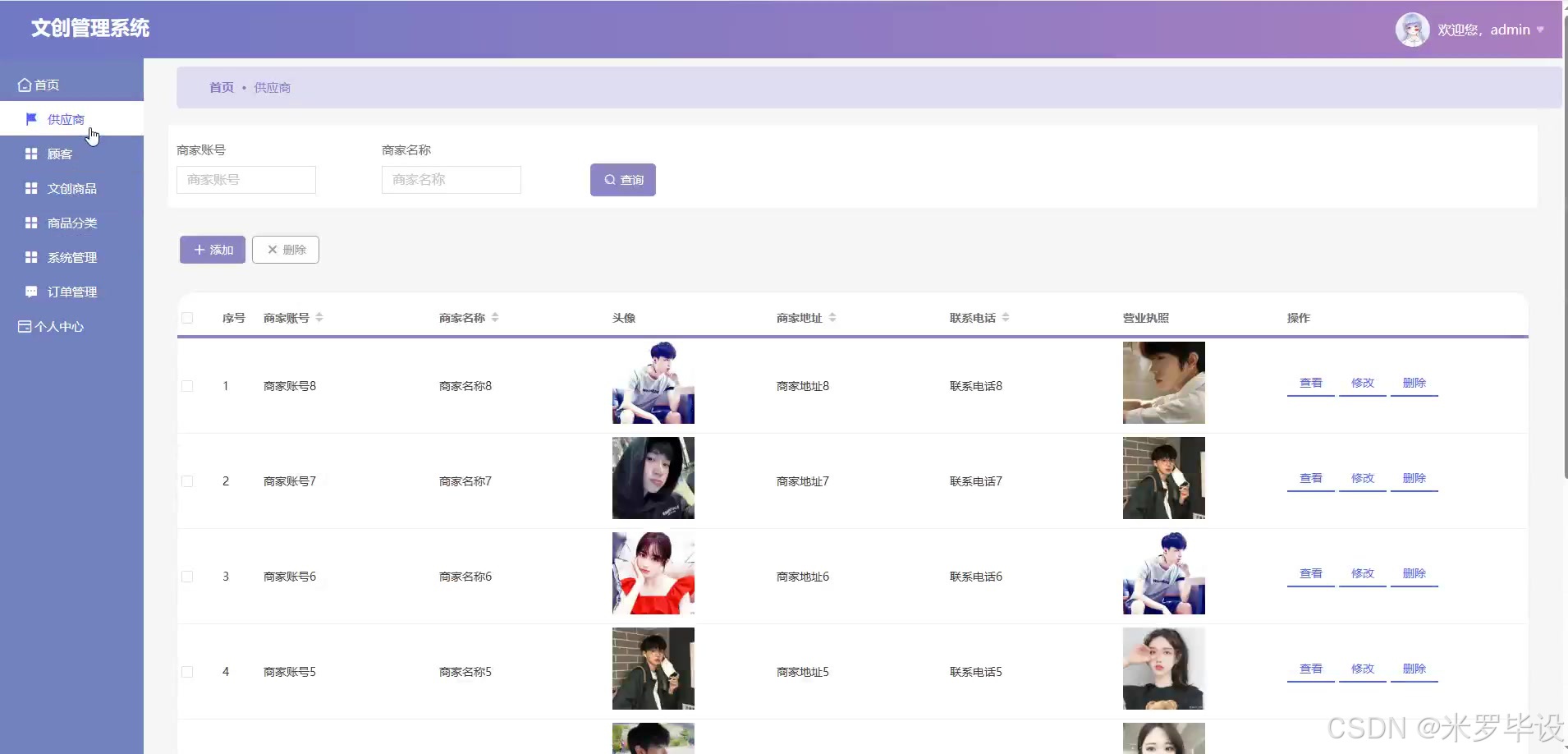Click the vertical page scrollbar

tap(1565, 246)
